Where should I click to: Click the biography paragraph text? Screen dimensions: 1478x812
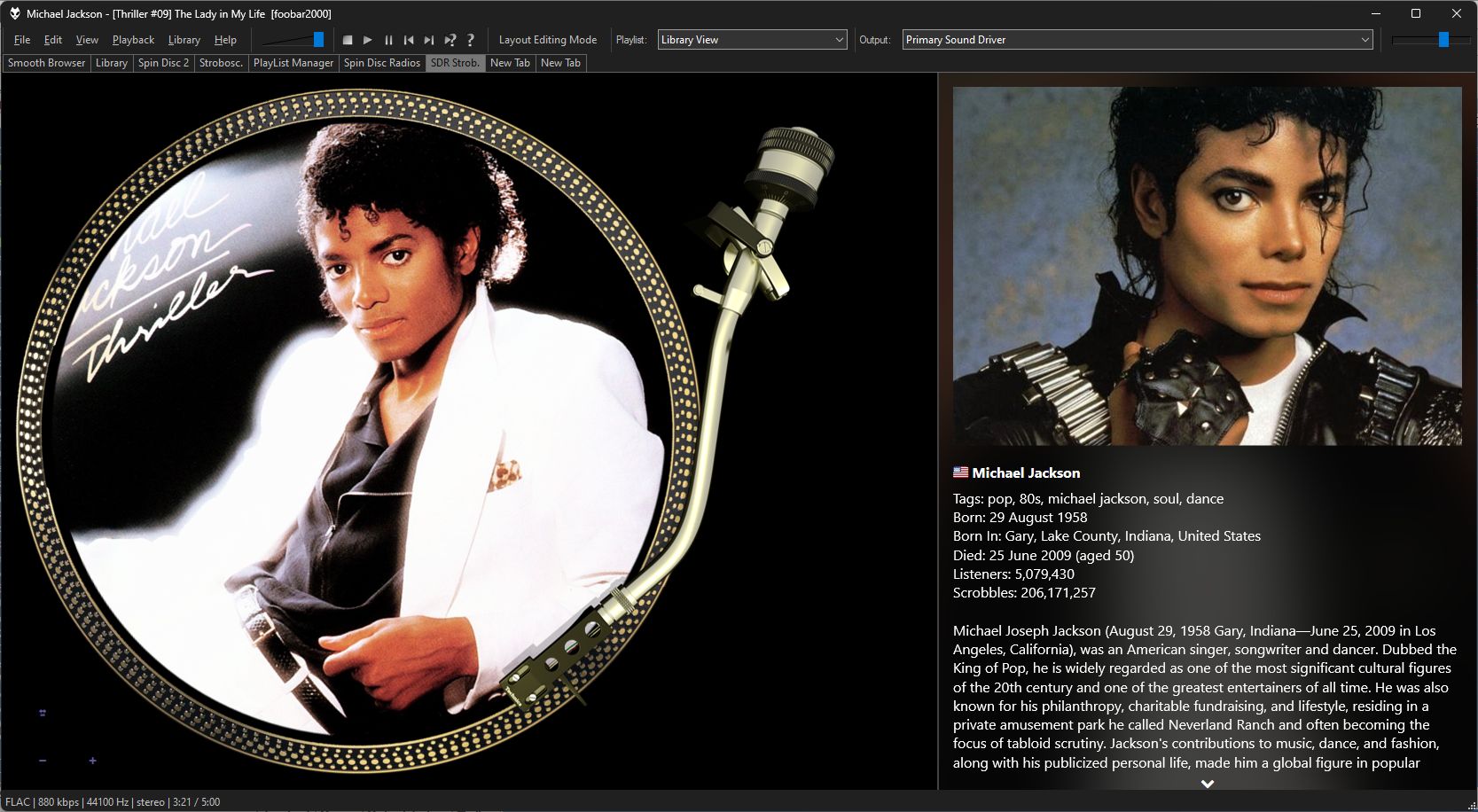[1205, 697]
